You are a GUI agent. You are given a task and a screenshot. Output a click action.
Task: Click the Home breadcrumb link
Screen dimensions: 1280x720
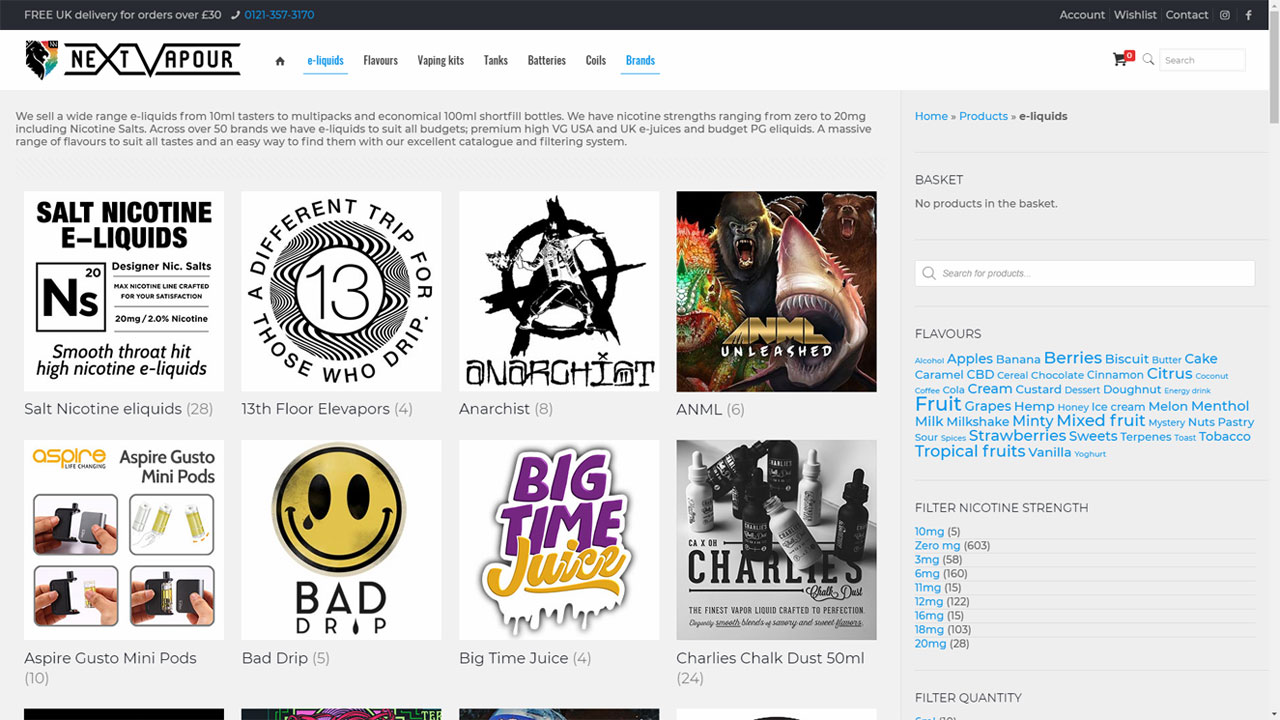(x=931, y=116)
